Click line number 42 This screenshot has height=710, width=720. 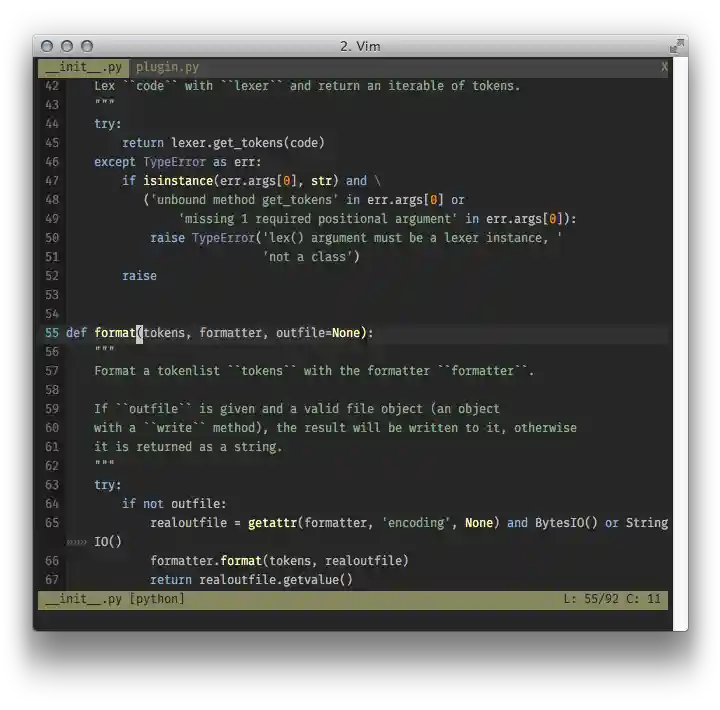52,86
